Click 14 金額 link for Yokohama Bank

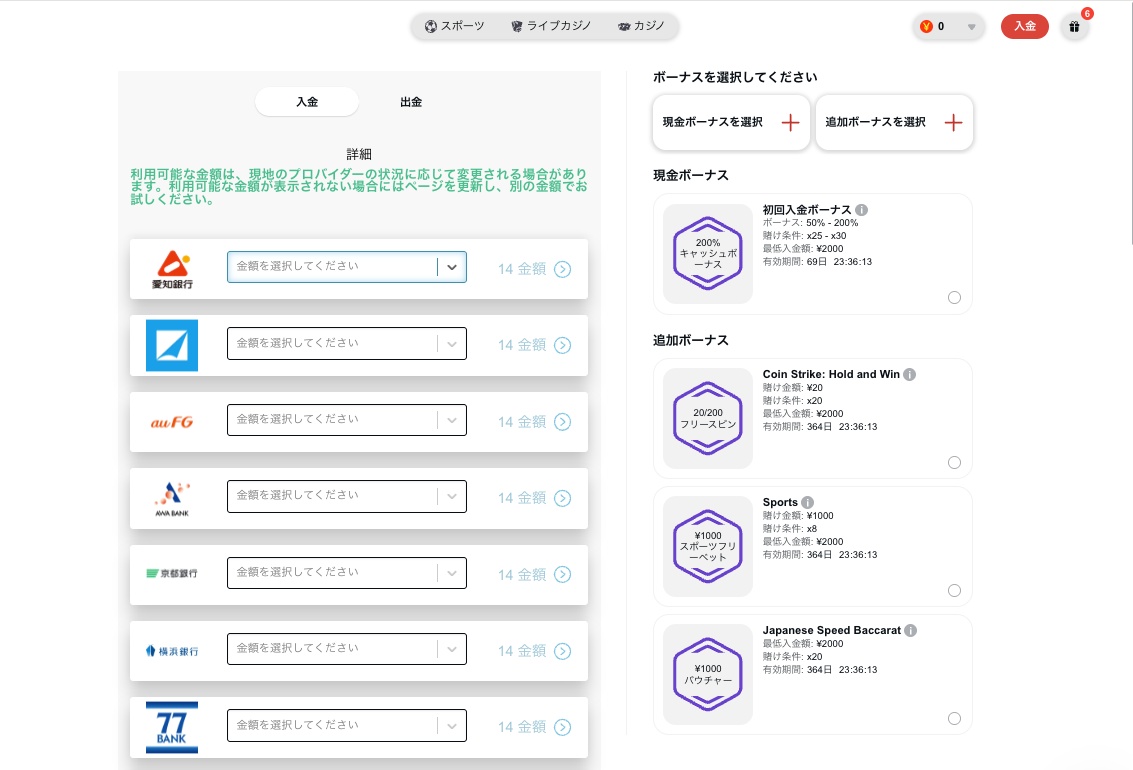click(x=522, y=651)
